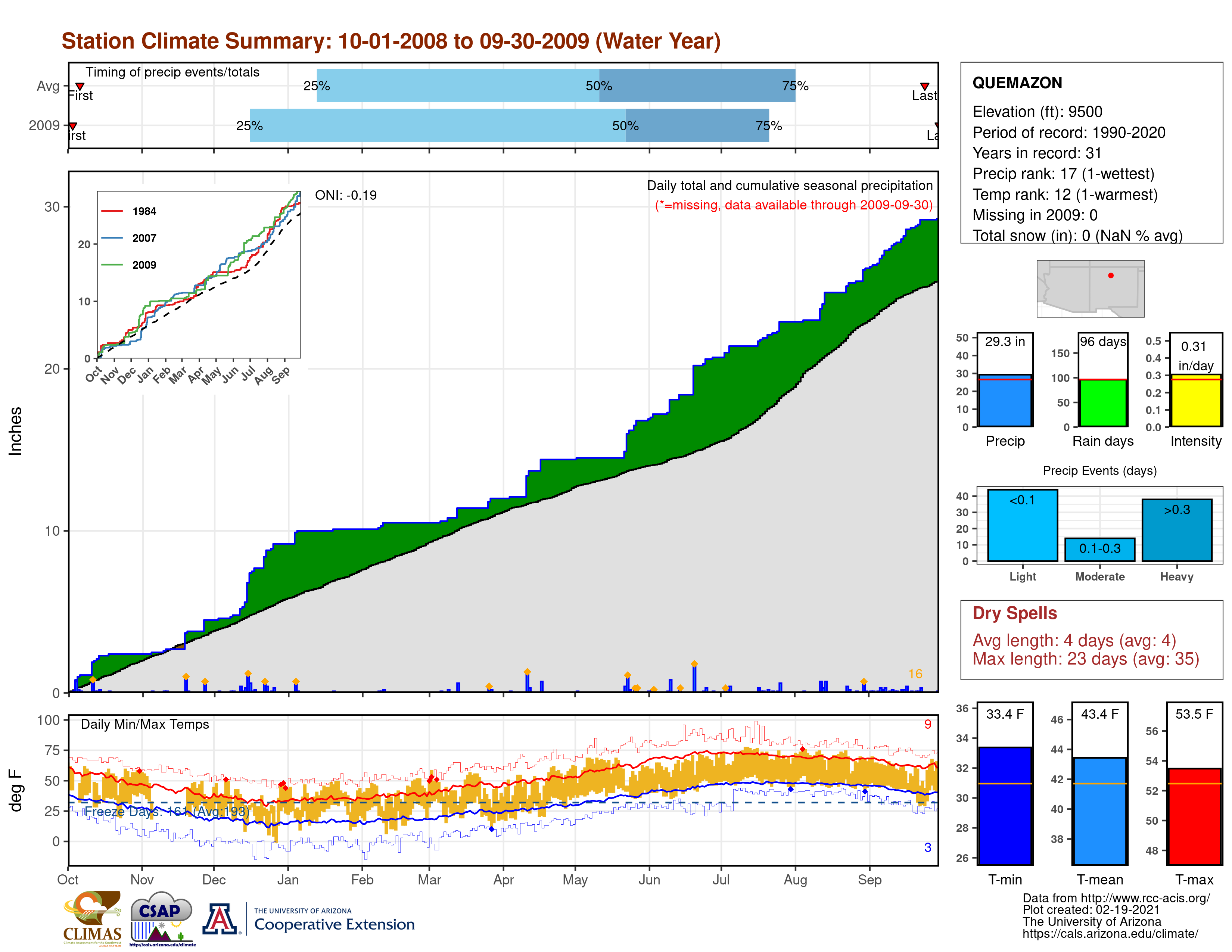Click the 29.3 in precip value
The height and width of the screenshot is (952, 1232).
pos(1005,342)
